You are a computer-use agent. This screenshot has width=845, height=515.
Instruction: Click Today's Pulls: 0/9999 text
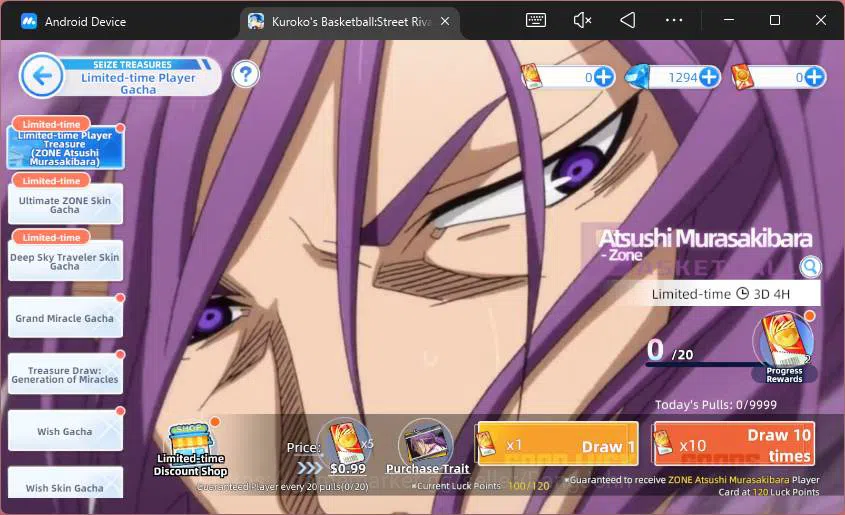[x=716, y=405]
